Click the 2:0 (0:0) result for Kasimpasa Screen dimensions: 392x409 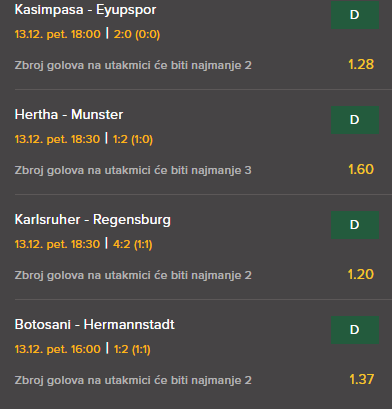coord(137,34)
